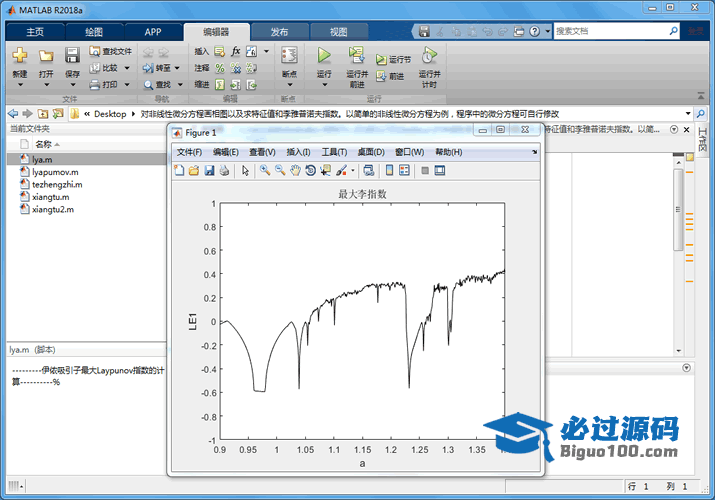The height and width of the screenshot is (500, 715).
Task: Select the Pan hand tool
Action: coord(295,170)
